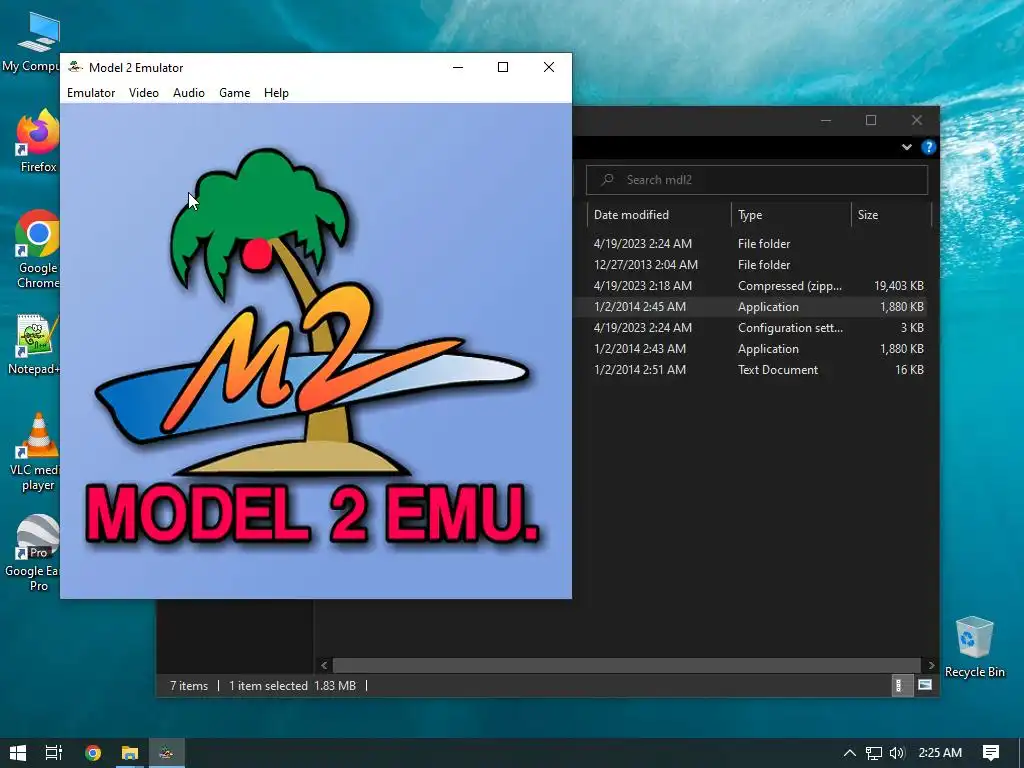This screenshot has height=768, width=1024.
Task: Launch Chrome from the taskbar
Action: click(93, 752)
